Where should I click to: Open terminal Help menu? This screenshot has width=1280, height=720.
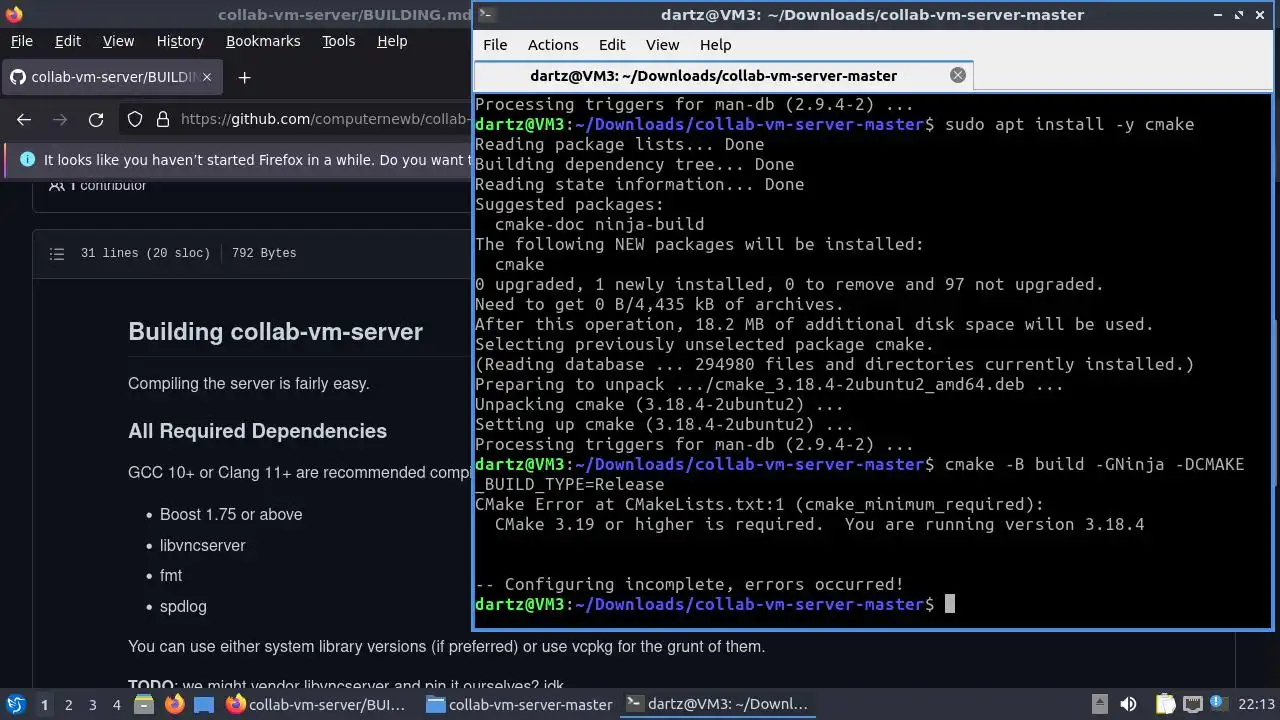715,45
